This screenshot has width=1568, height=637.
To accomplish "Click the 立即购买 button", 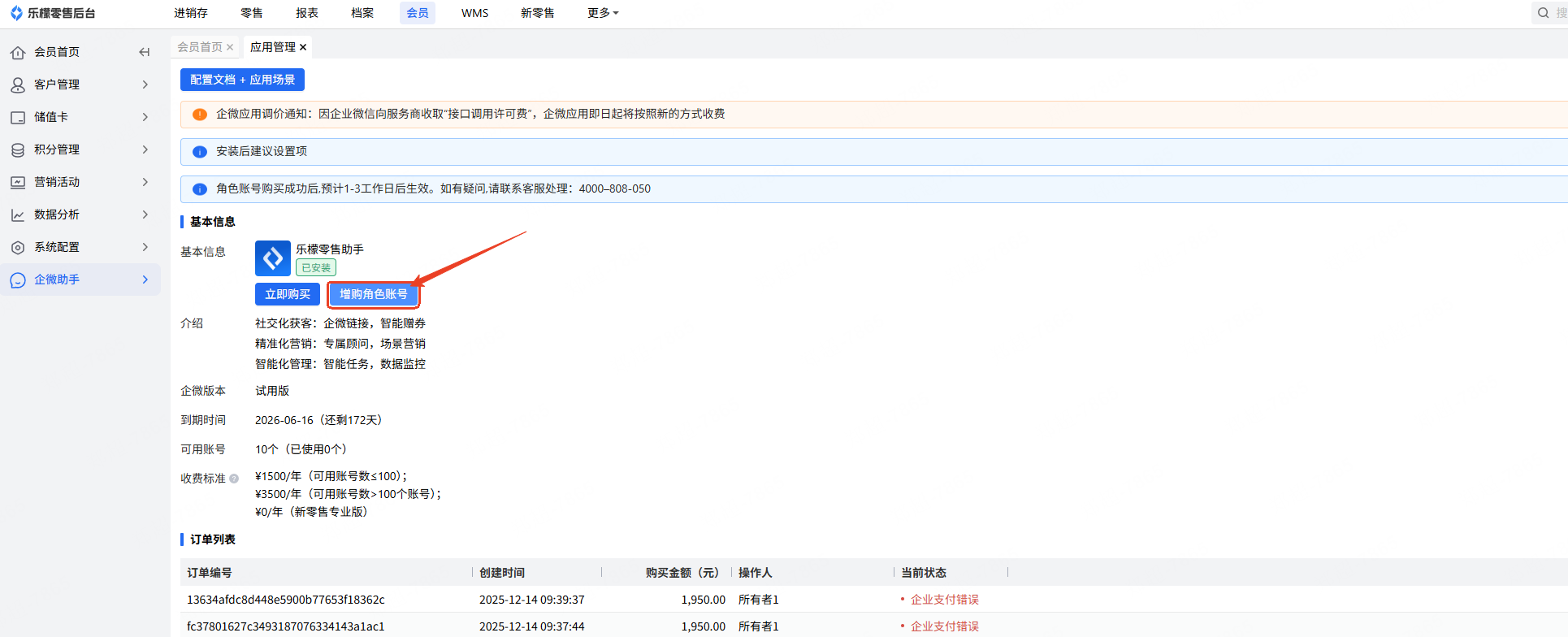I will [288, 294].
